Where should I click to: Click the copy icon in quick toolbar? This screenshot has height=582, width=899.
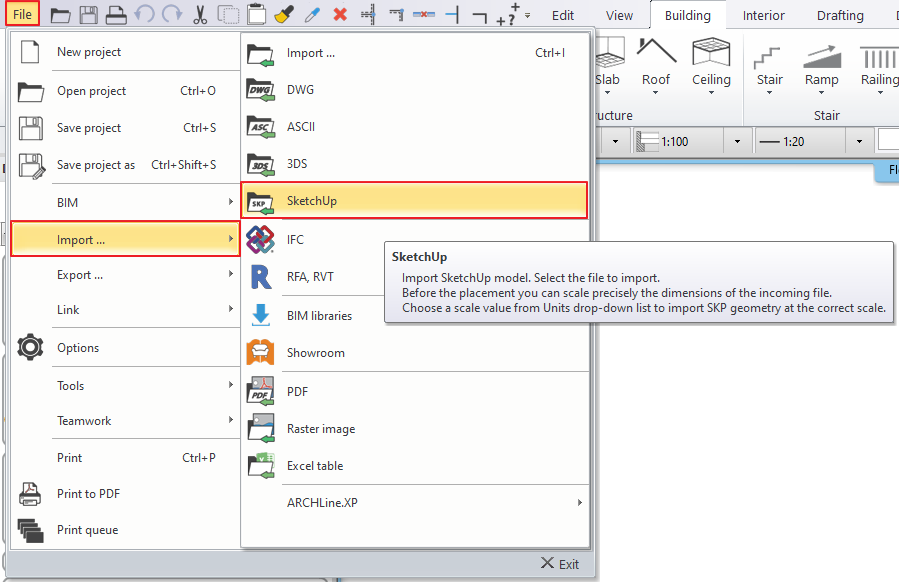tap(228, 15)
